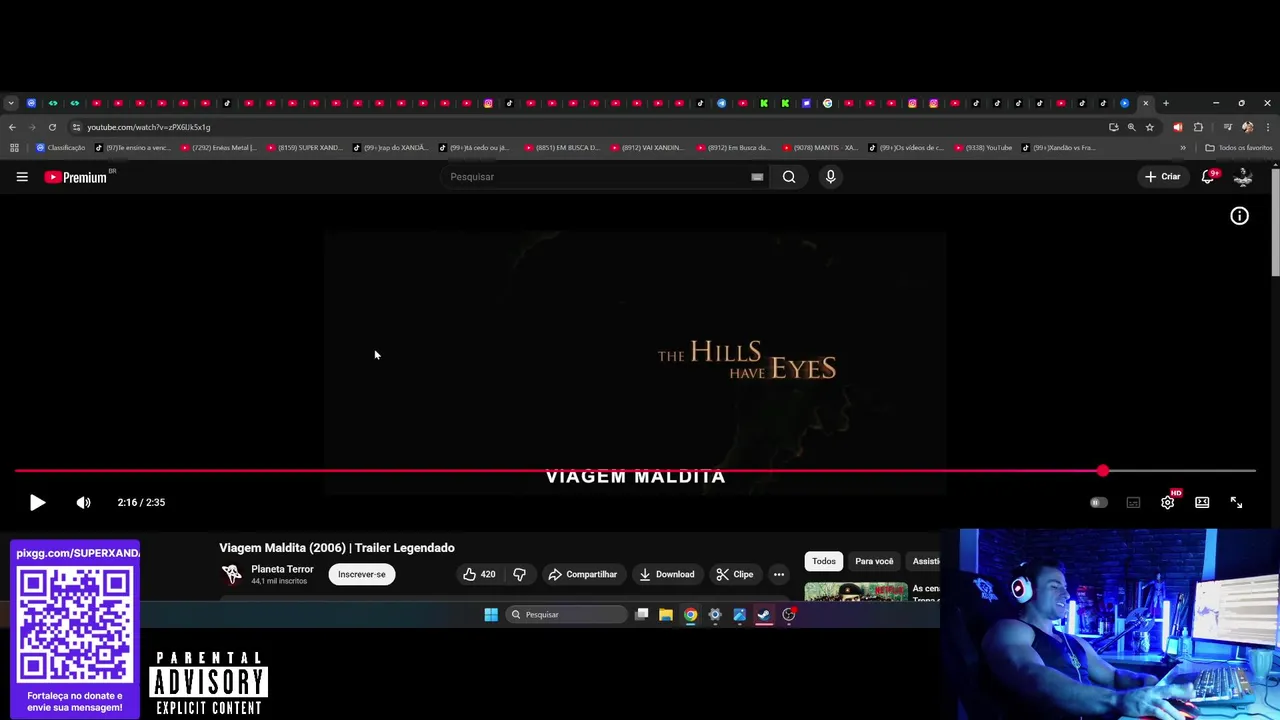Open YouTube notifications bell

coord(1207,177)
